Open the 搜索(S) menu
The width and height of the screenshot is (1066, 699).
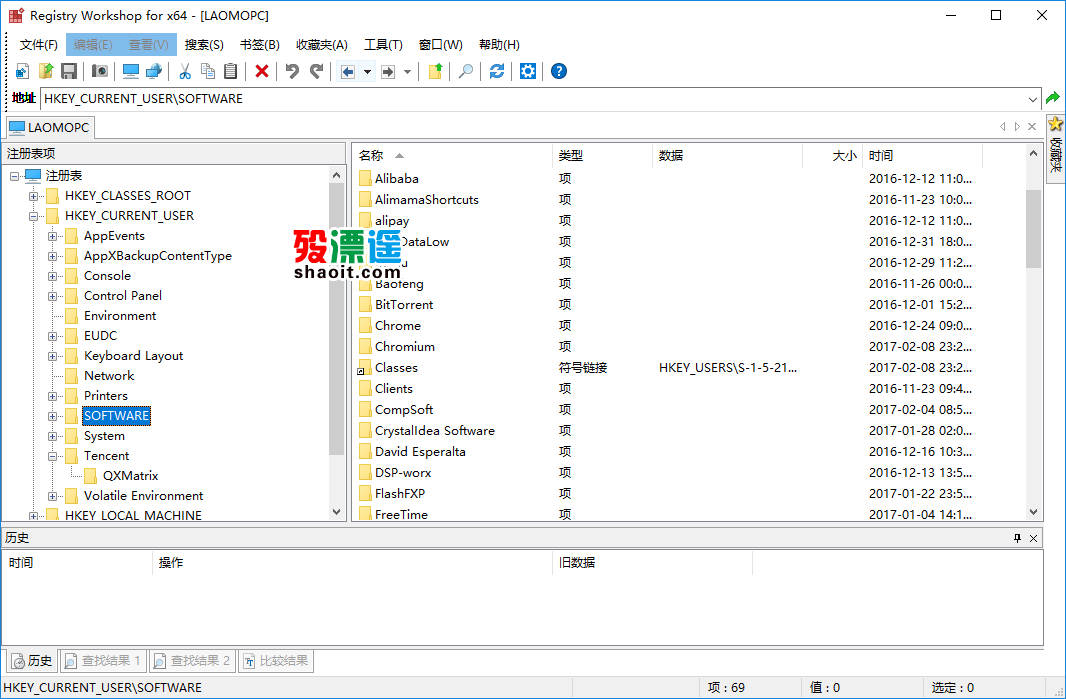click(x=204, y=45)
